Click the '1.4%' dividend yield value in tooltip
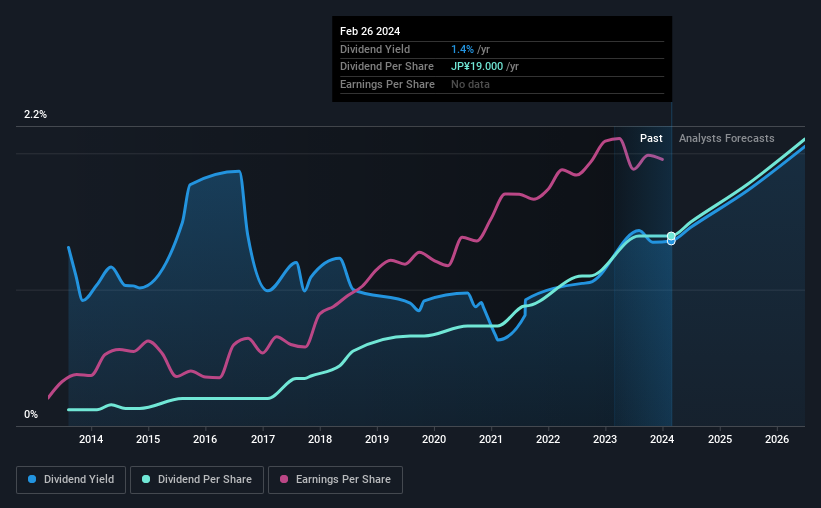This screenshot has width=821, height=508. [462, 49]
